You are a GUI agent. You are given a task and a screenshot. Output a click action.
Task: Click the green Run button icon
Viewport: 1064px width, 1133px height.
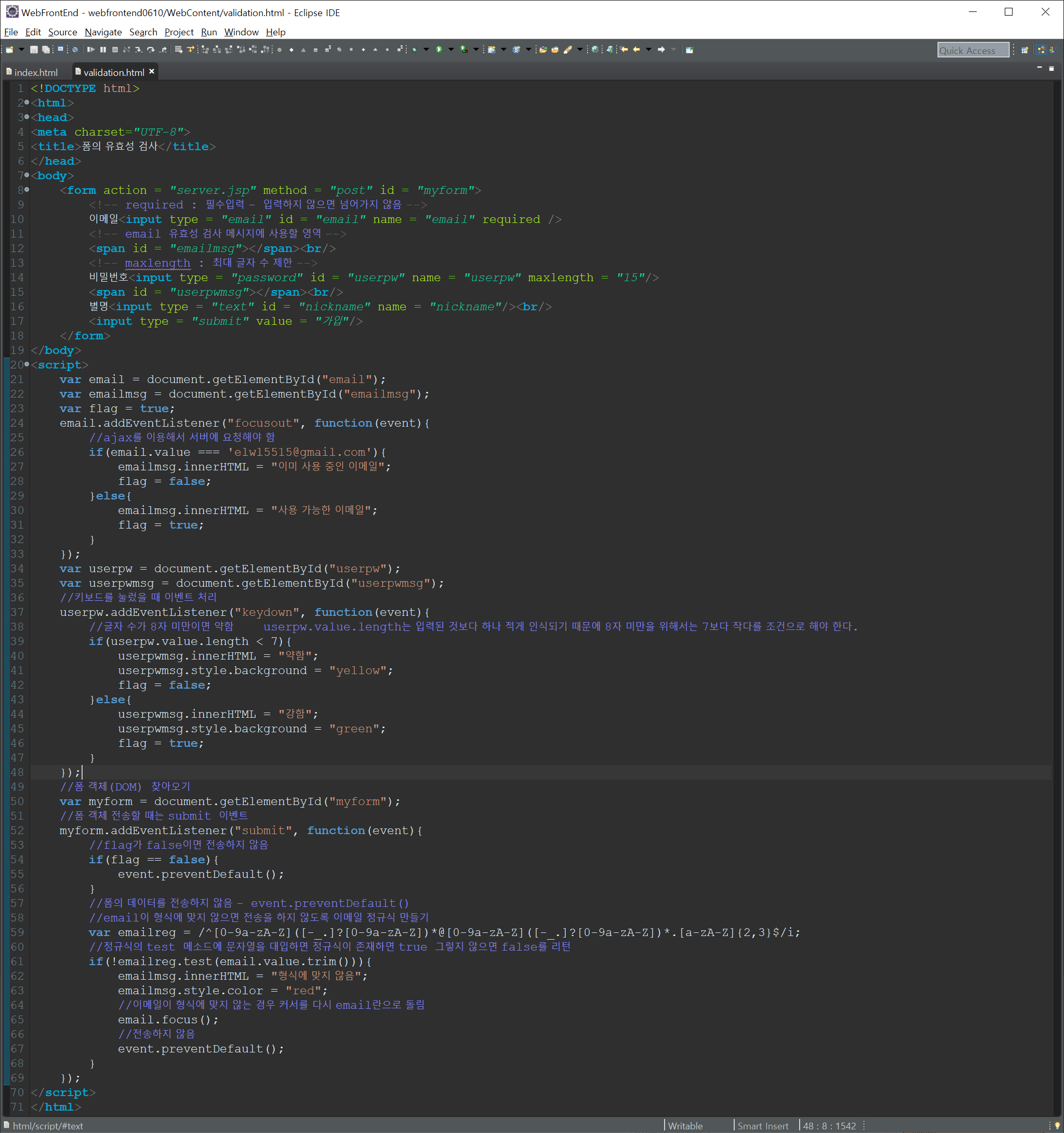[439, 49]
